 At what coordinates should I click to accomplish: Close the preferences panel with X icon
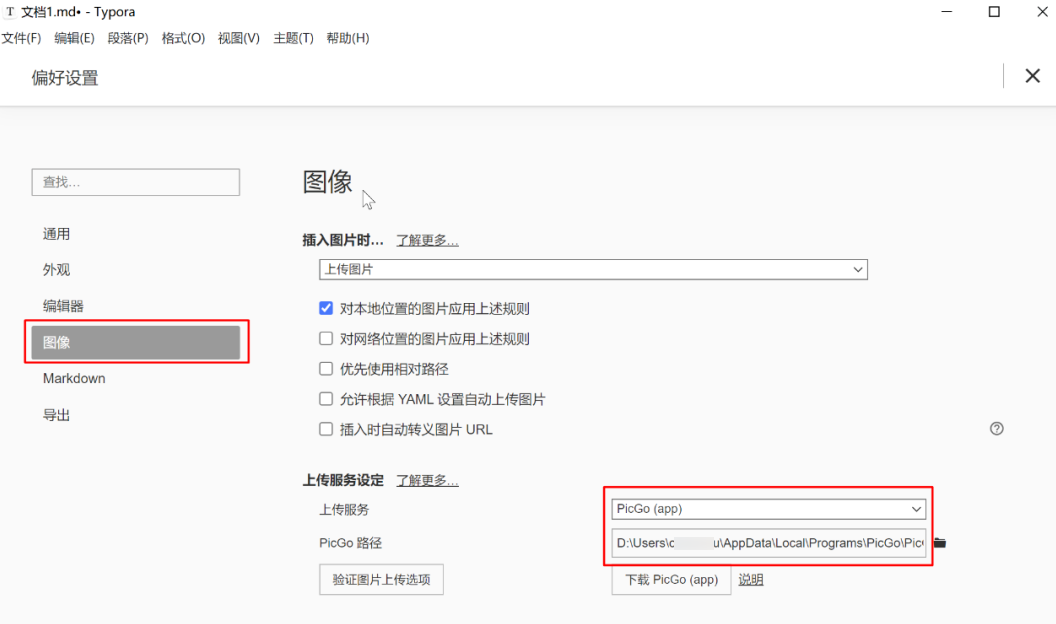point(1032,76)
